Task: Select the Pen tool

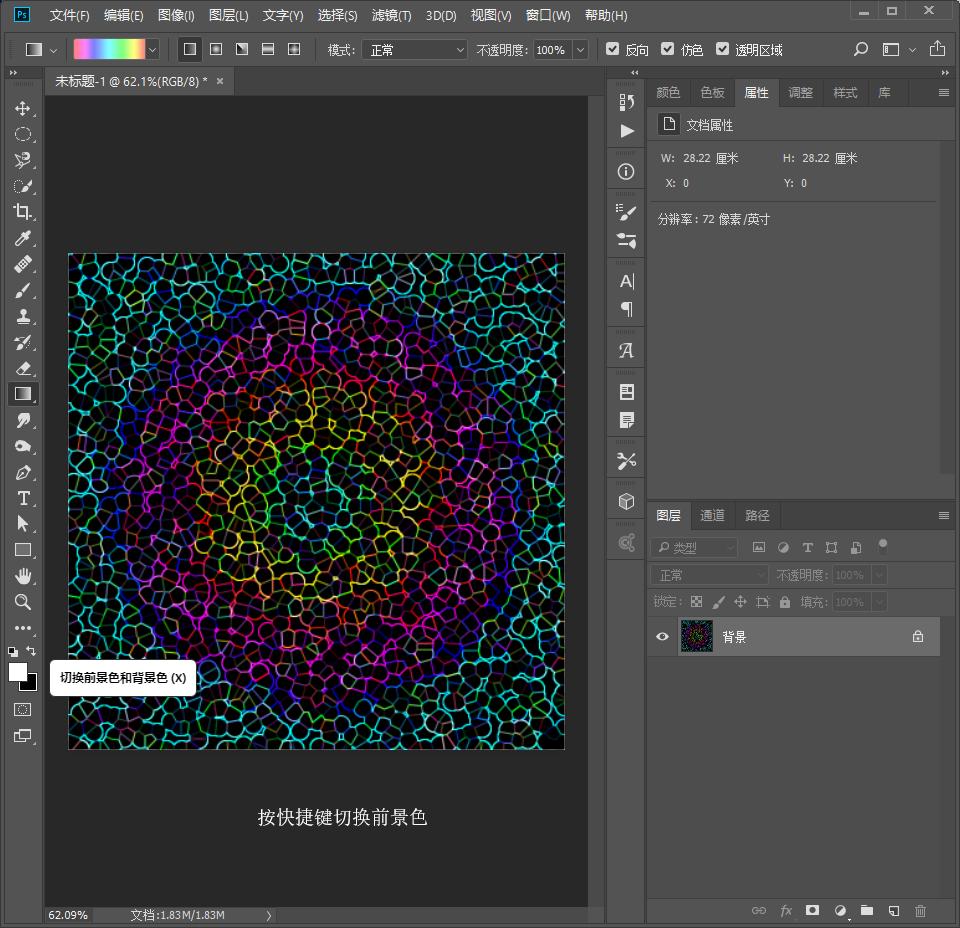Action: coord(22,472)
